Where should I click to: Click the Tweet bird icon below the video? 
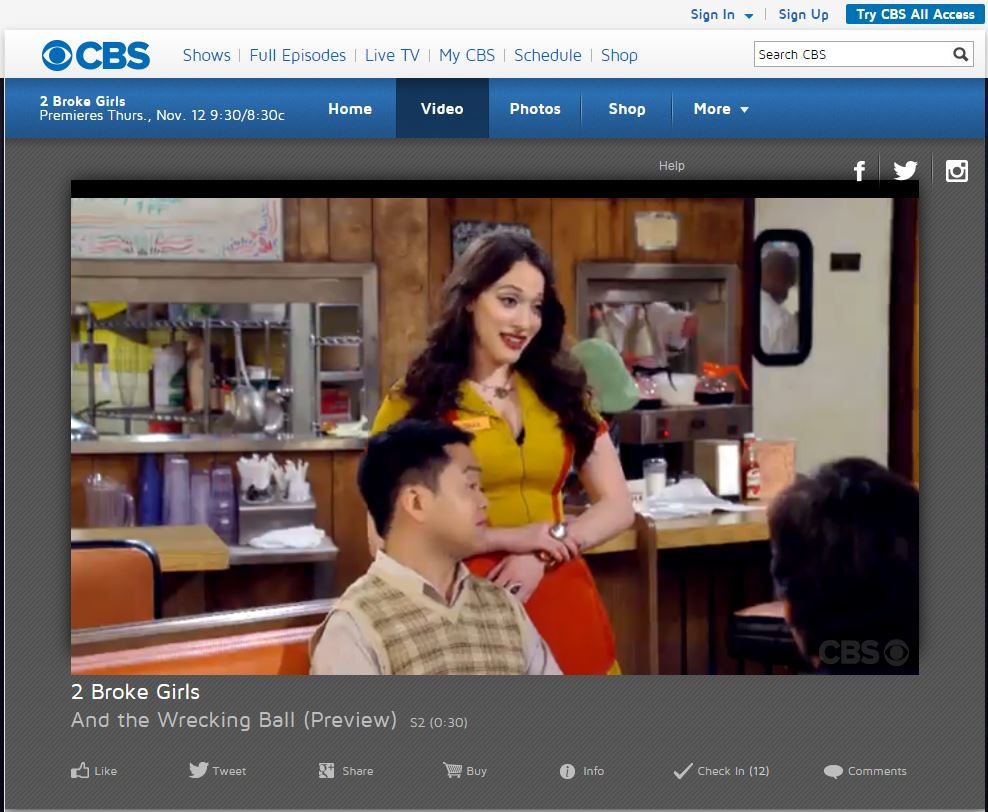pos(198,770)
